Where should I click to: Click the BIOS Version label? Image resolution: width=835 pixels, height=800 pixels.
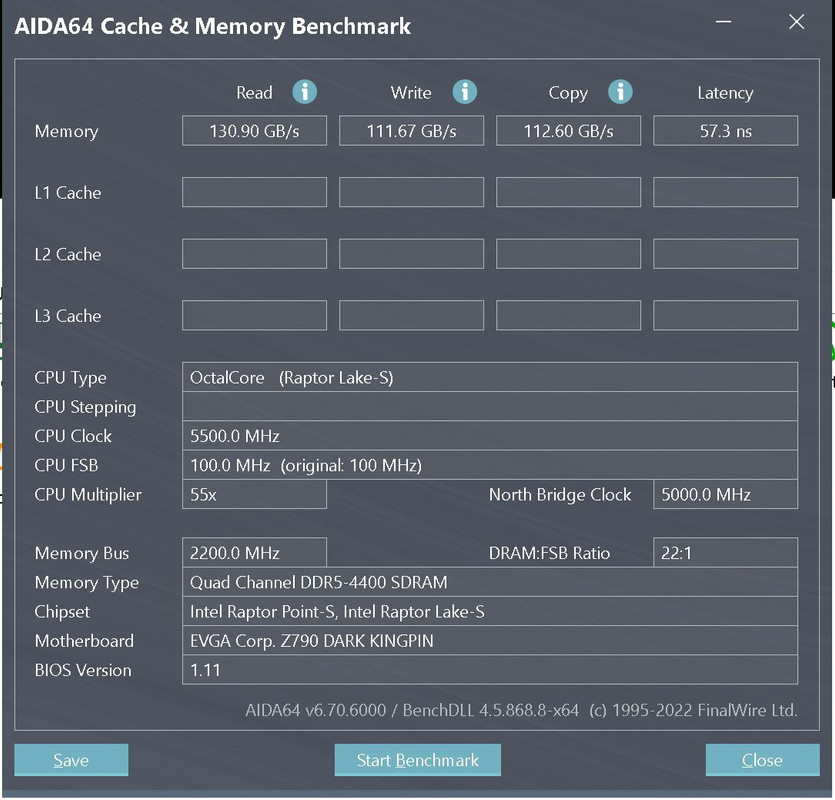(x=83, y=670)
